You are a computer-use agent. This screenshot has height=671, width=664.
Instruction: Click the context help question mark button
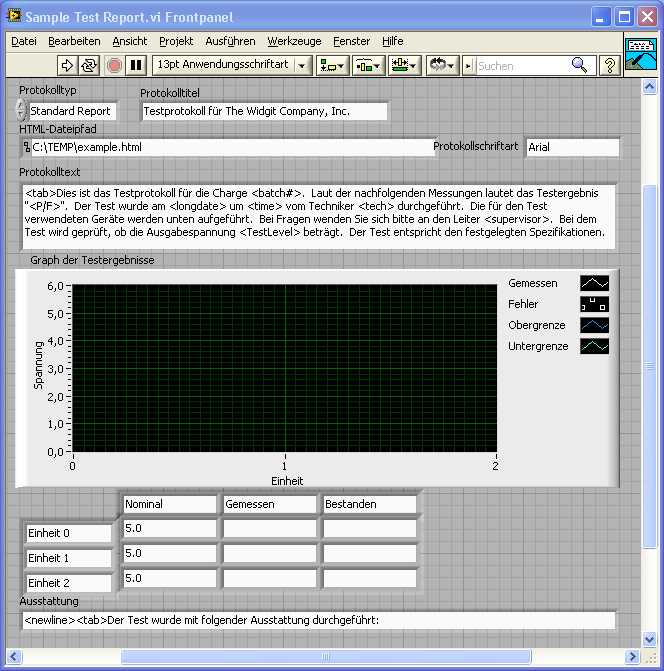point(610,65)
